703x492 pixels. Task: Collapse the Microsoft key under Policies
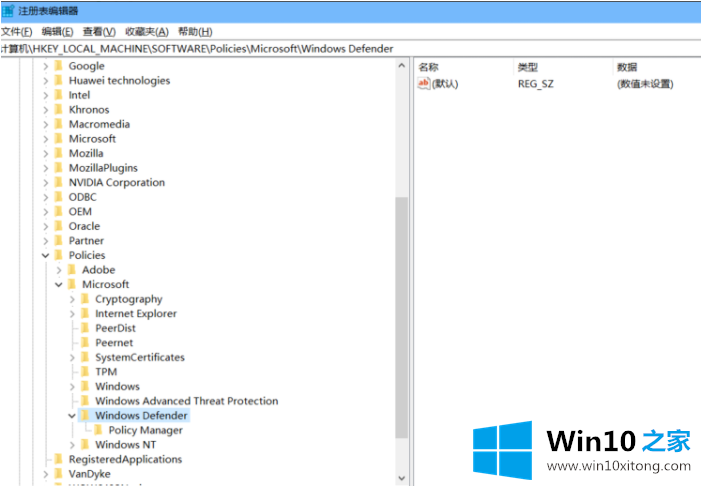pyautogui.click(x=59, y=285)
